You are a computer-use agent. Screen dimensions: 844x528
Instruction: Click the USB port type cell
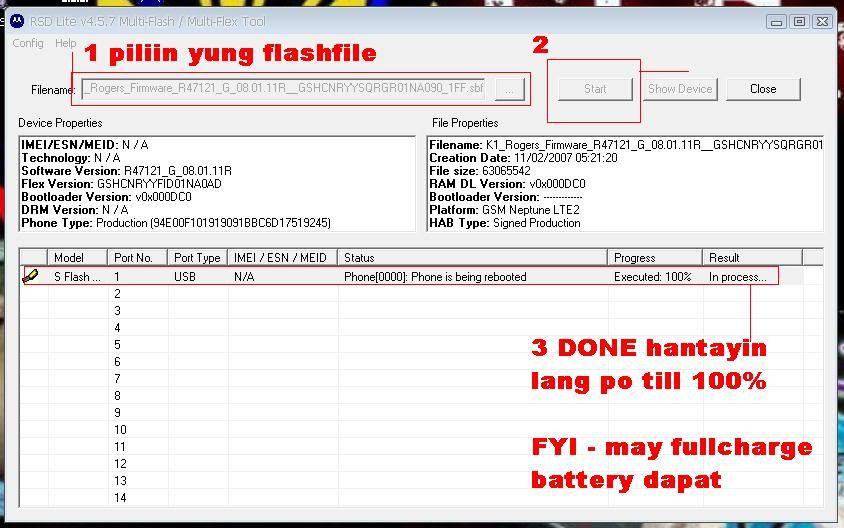click(x=185, y=277)
